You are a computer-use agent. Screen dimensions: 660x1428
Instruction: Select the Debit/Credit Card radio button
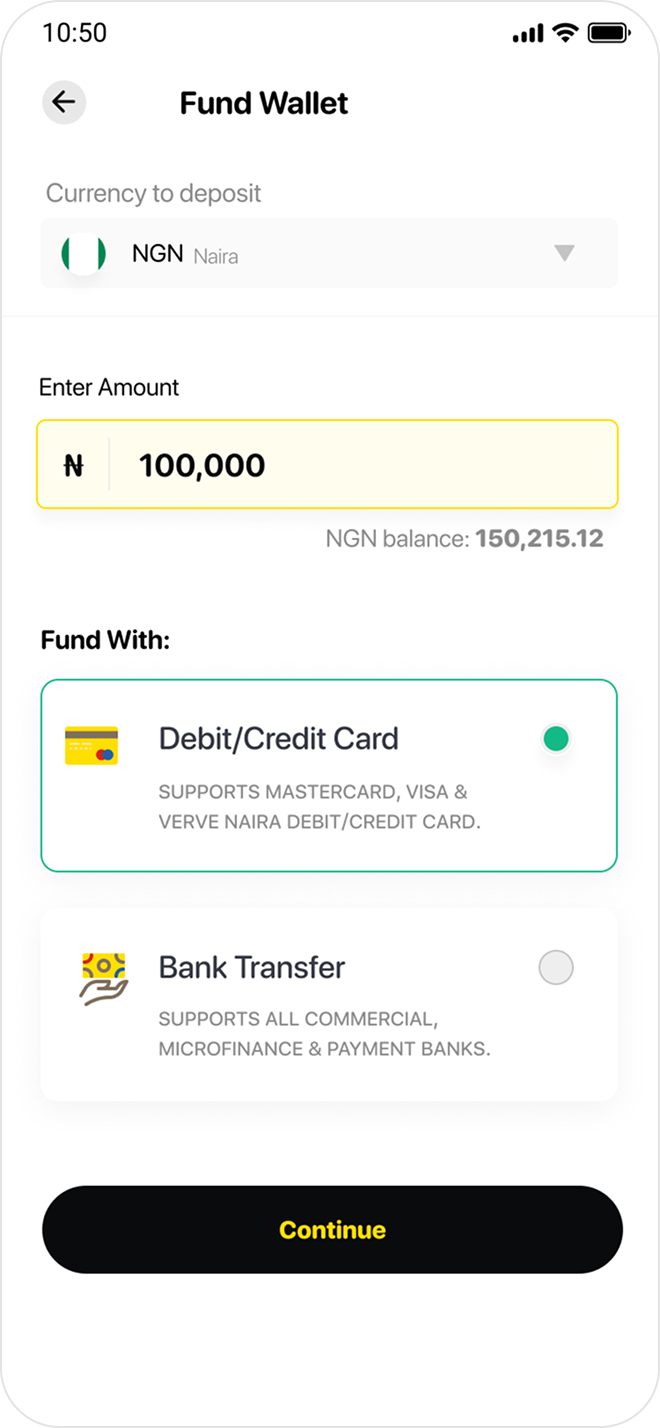[556, 738]
